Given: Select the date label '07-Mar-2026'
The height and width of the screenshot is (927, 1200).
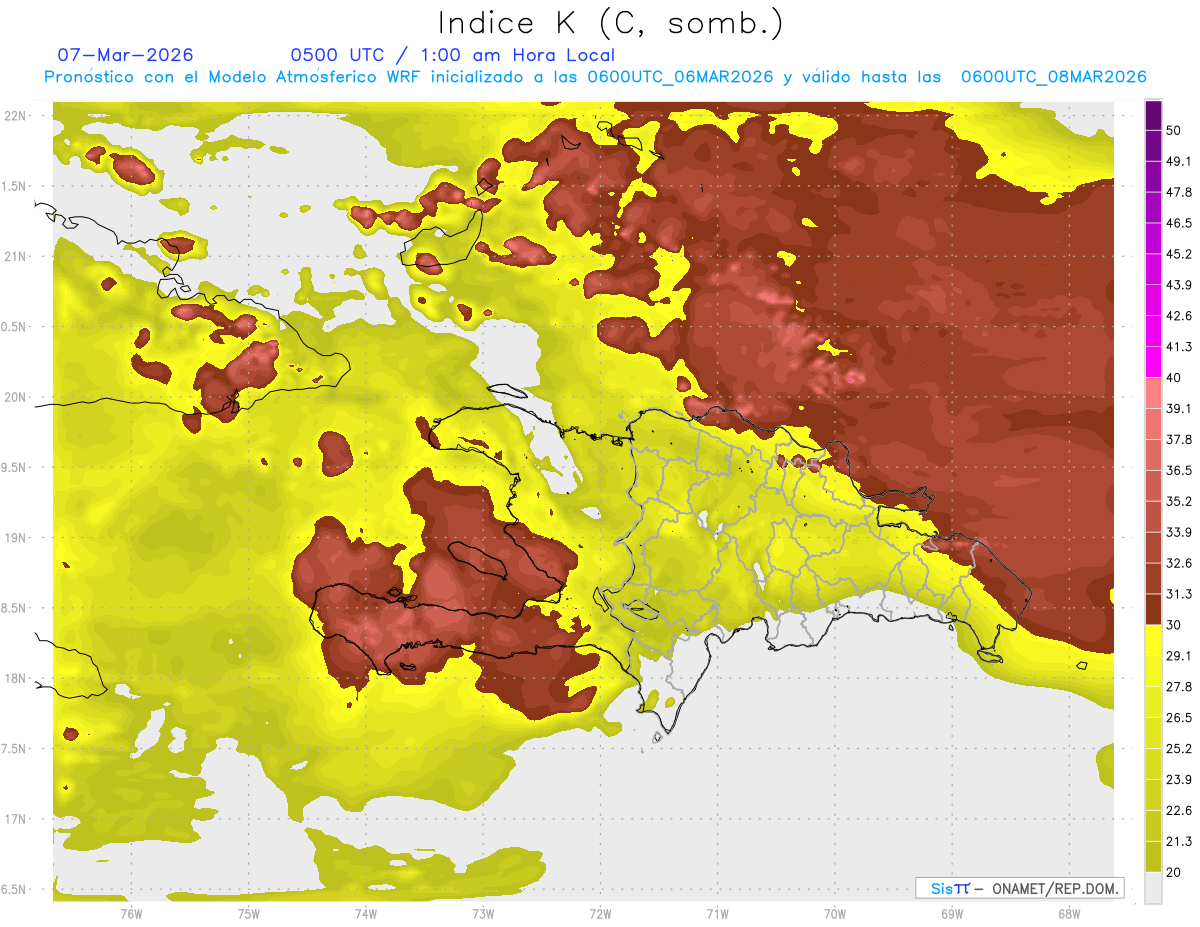Looking at the screenshot, I should coord(125,55).
